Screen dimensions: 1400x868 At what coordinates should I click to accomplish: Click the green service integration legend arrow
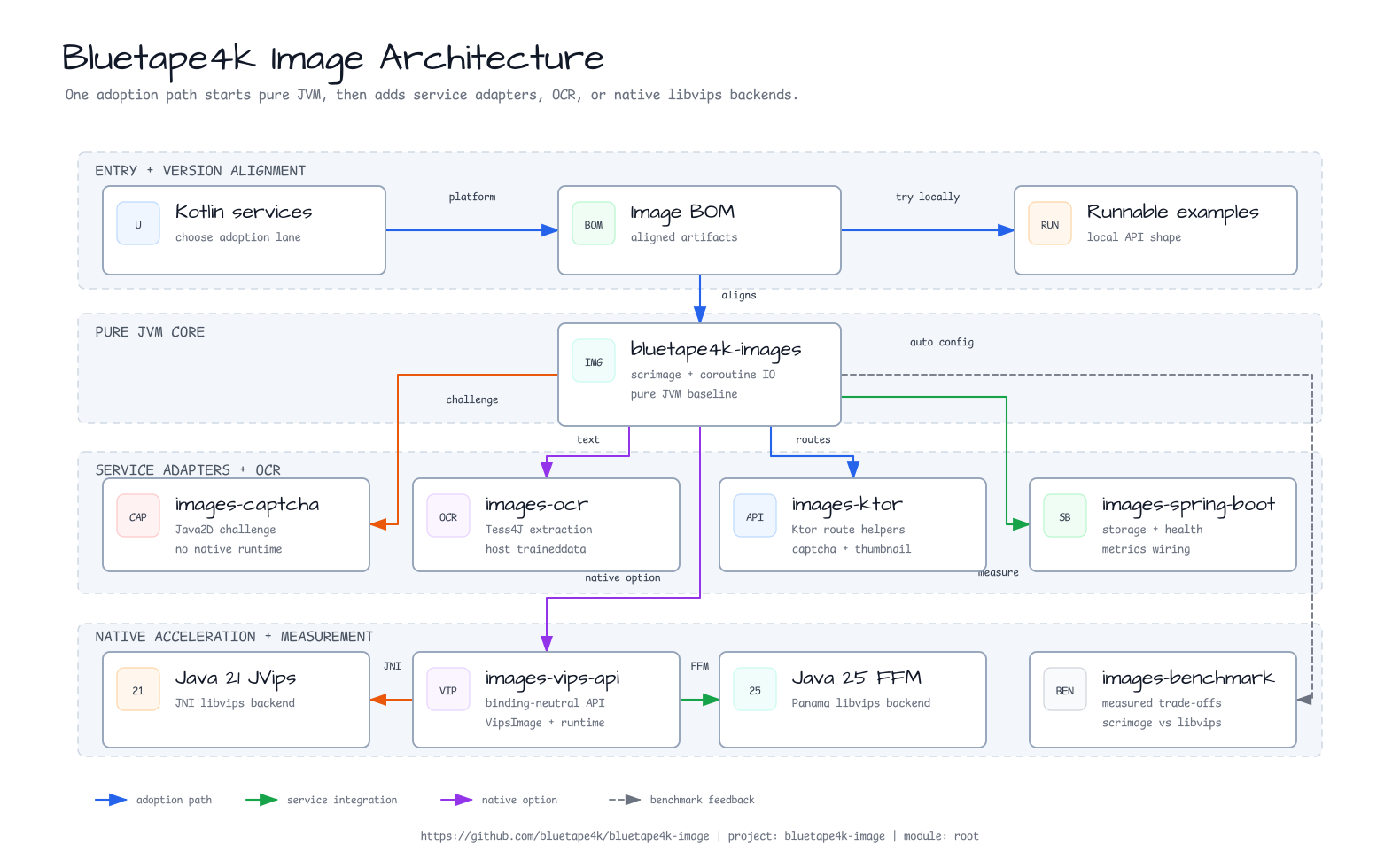[x=261, y=800]
